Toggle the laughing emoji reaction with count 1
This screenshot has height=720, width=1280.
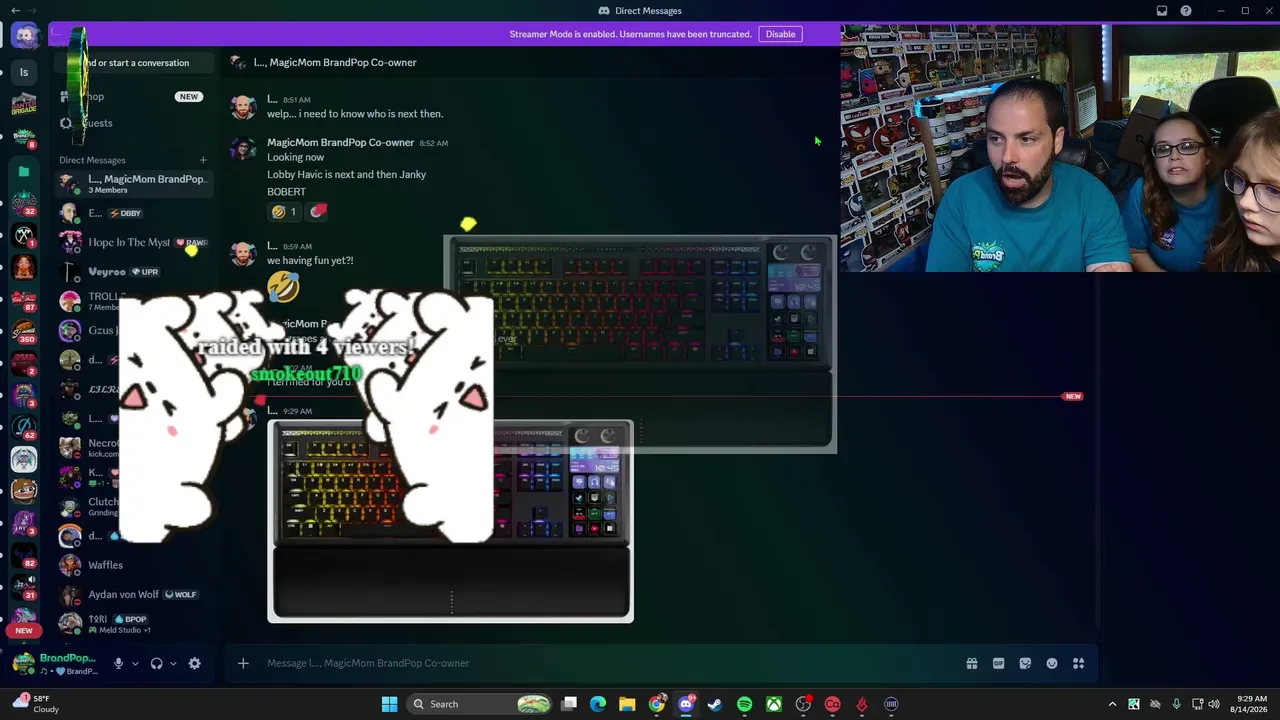[x=284, y=211]
